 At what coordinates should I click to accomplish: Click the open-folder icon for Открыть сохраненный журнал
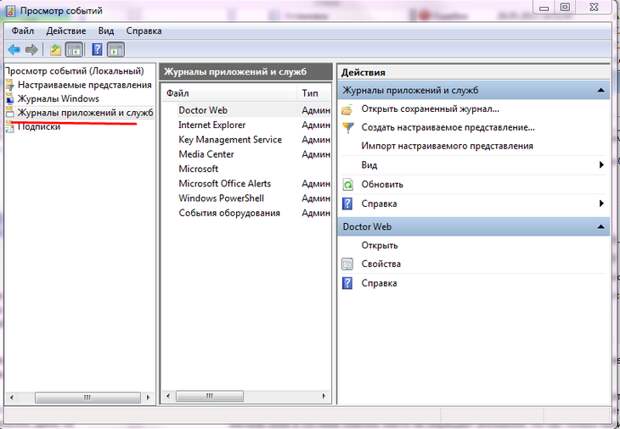point(347,110)
